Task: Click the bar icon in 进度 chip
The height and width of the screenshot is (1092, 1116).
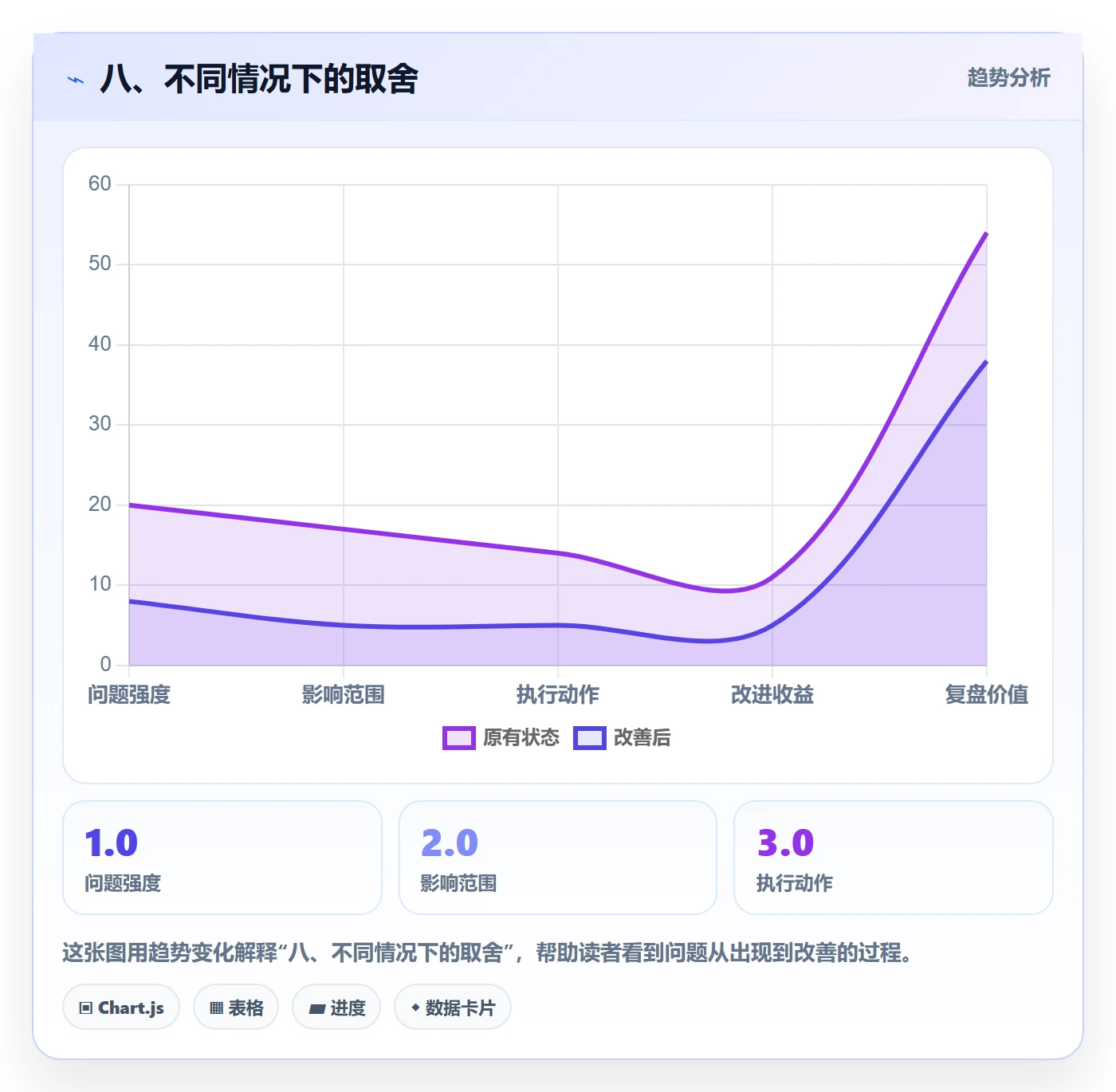Action: click(x=316, y=1009)
